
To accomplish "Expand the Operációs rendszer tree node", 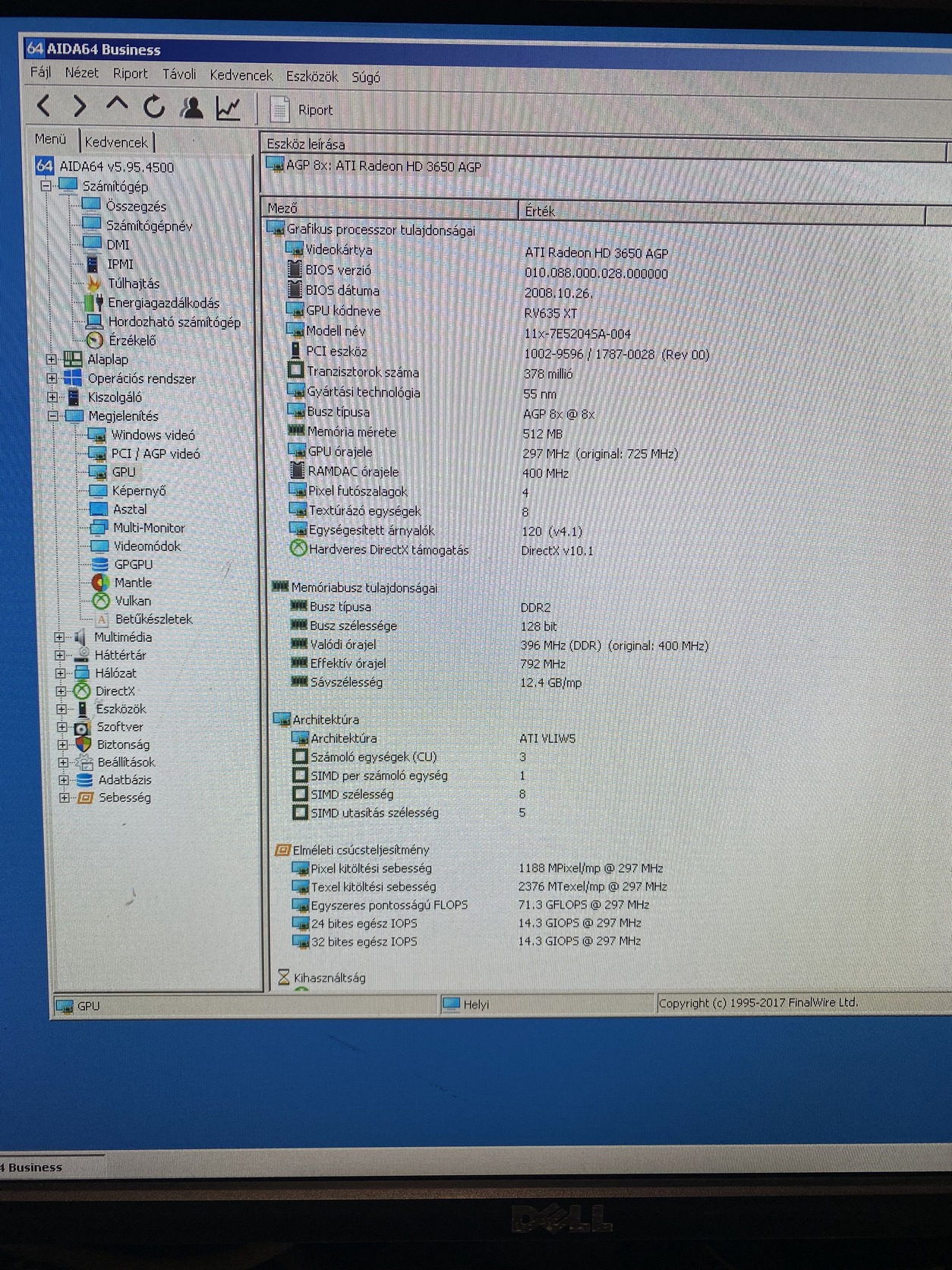I will pos(51,378).
